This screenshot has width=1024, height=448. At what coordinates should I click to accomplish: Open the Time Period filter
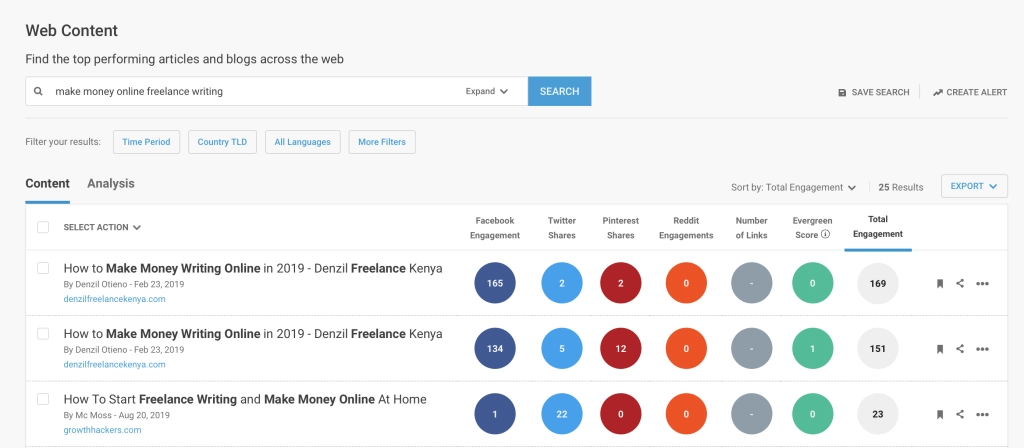pyautogui.click(x=146, y=142)
